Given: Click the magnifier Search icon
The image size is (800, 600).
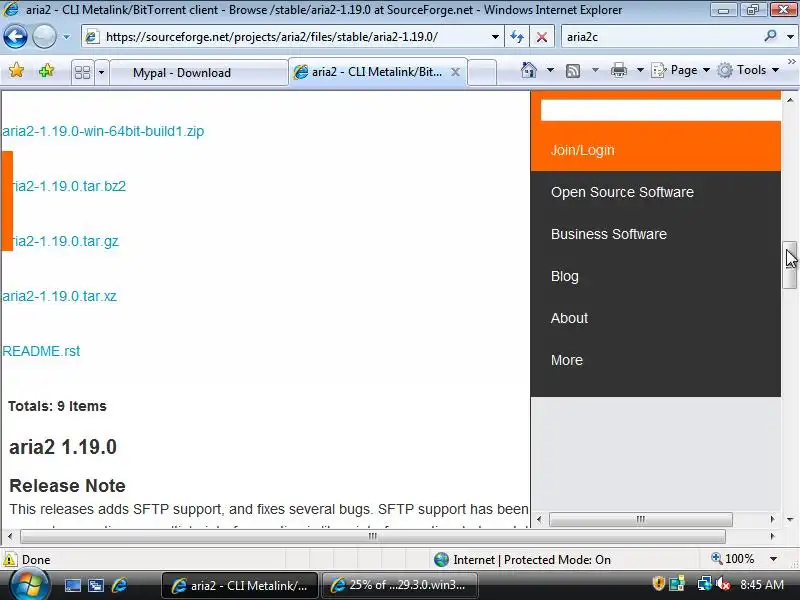Looking at the screenshot, I should point(770,36).
